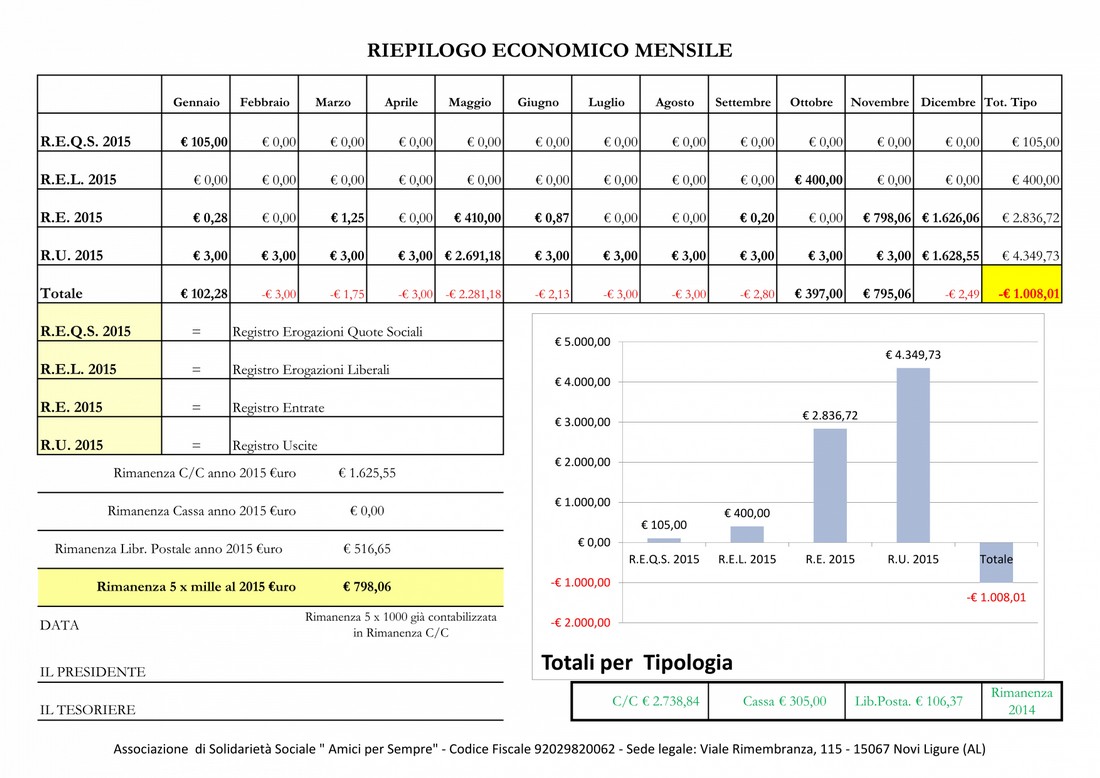Click the Cassa € 305,00 green cell
1100x778 pixels.
776,701
